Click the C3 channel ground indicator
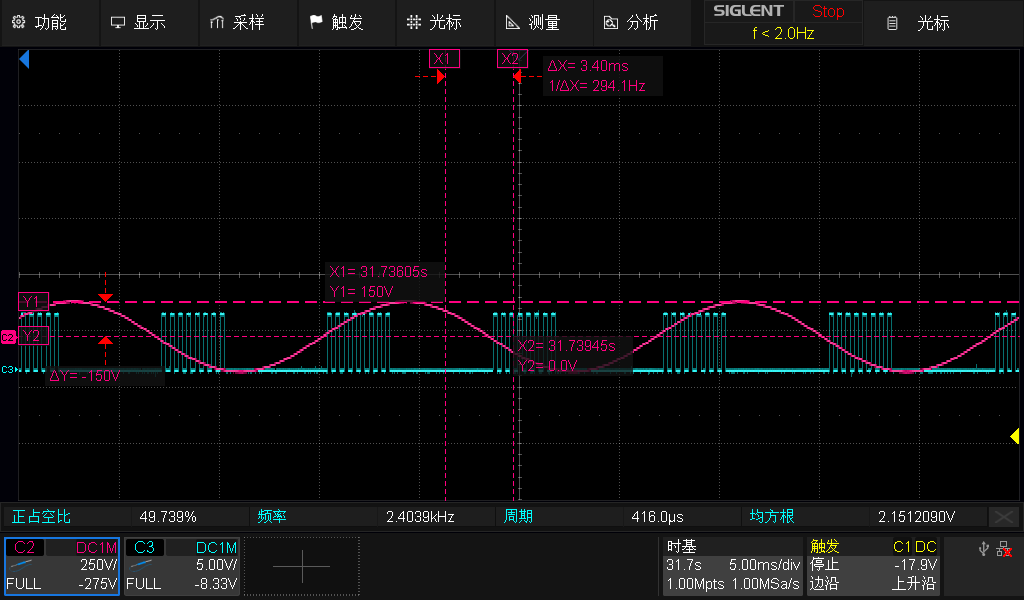 [x=8, y=370]
